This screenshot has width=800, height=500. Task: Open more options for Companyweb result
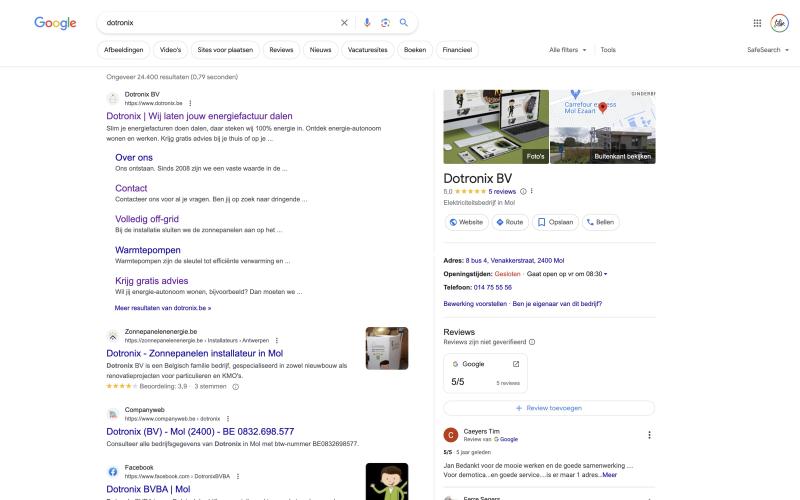coord(228,418)
